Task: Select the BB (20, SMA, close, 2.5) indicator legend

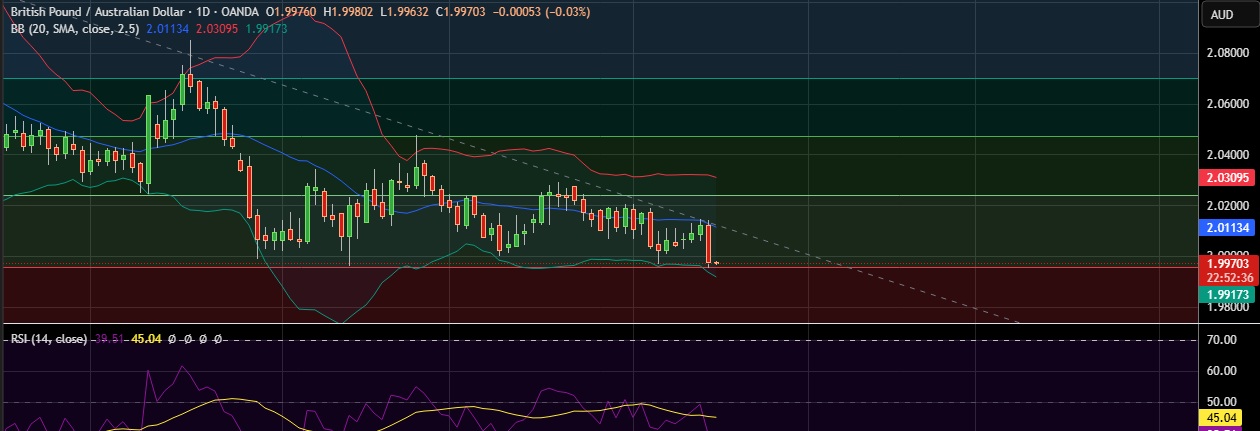Action: 74,29
